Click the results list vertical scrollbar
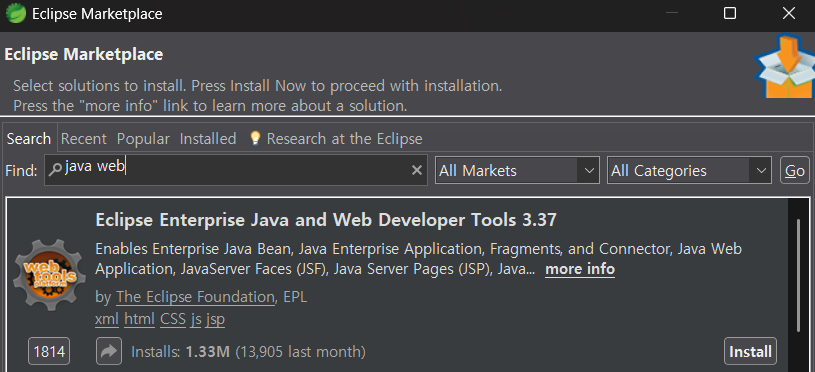Viewport: 815px width, 372px height. [x=798, y=275]
